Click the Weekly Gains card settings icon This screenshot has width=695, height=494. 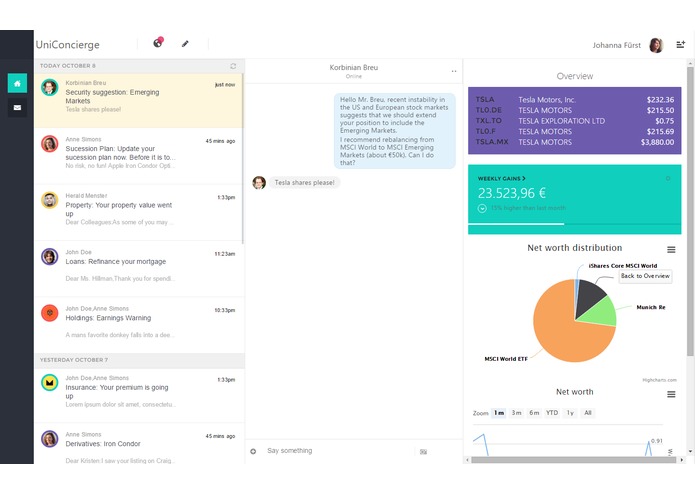(x=668, y=179)
